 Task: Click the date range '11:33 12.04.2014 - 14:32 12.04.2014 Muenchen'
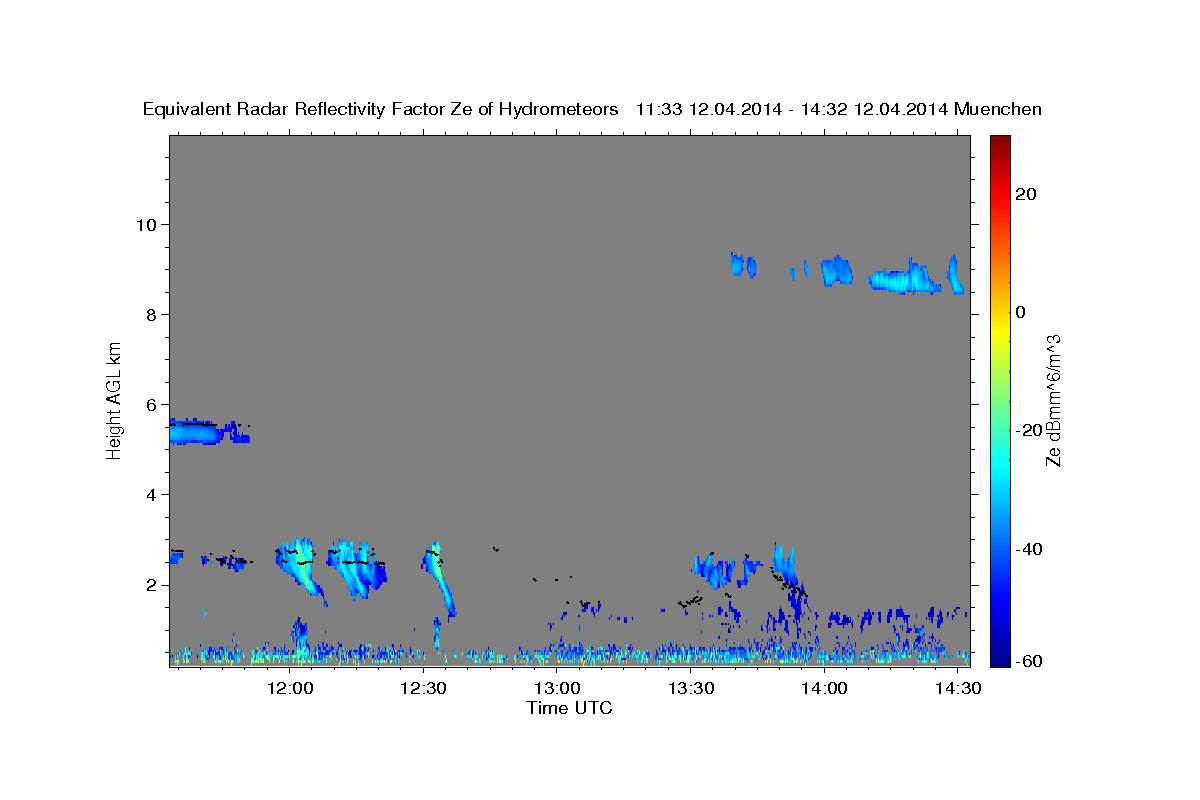839,109
